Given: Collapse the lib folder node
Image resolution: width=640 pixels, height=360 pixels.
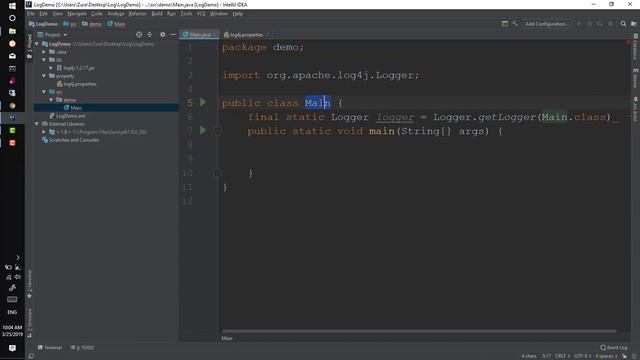Looking at the screenshot, I should (44, 60).
